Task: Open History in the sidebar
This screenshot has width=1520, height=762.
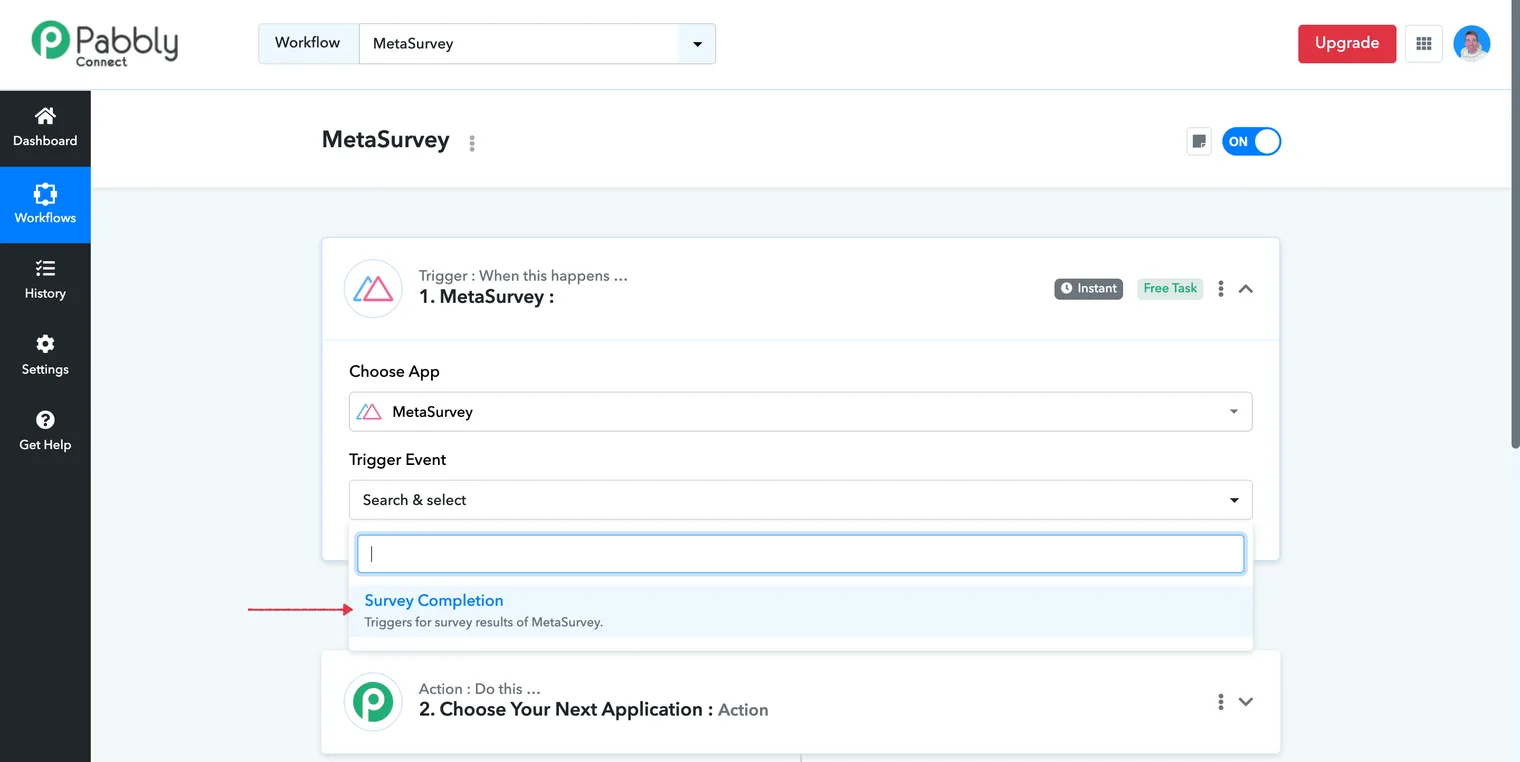Action: (x=45, y=280)
